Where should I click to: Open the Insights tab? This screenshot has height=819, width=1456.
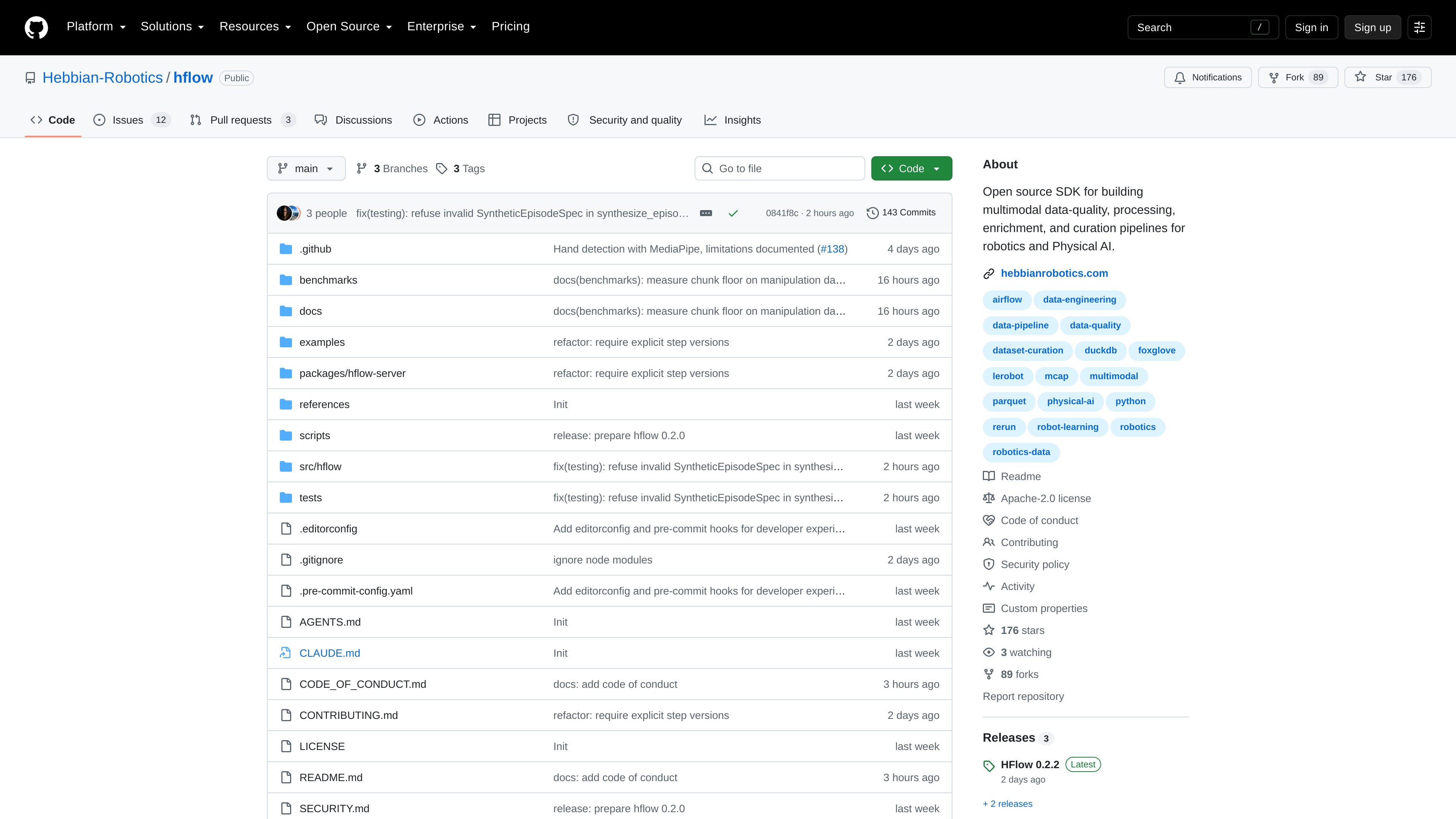click(733, 120)
